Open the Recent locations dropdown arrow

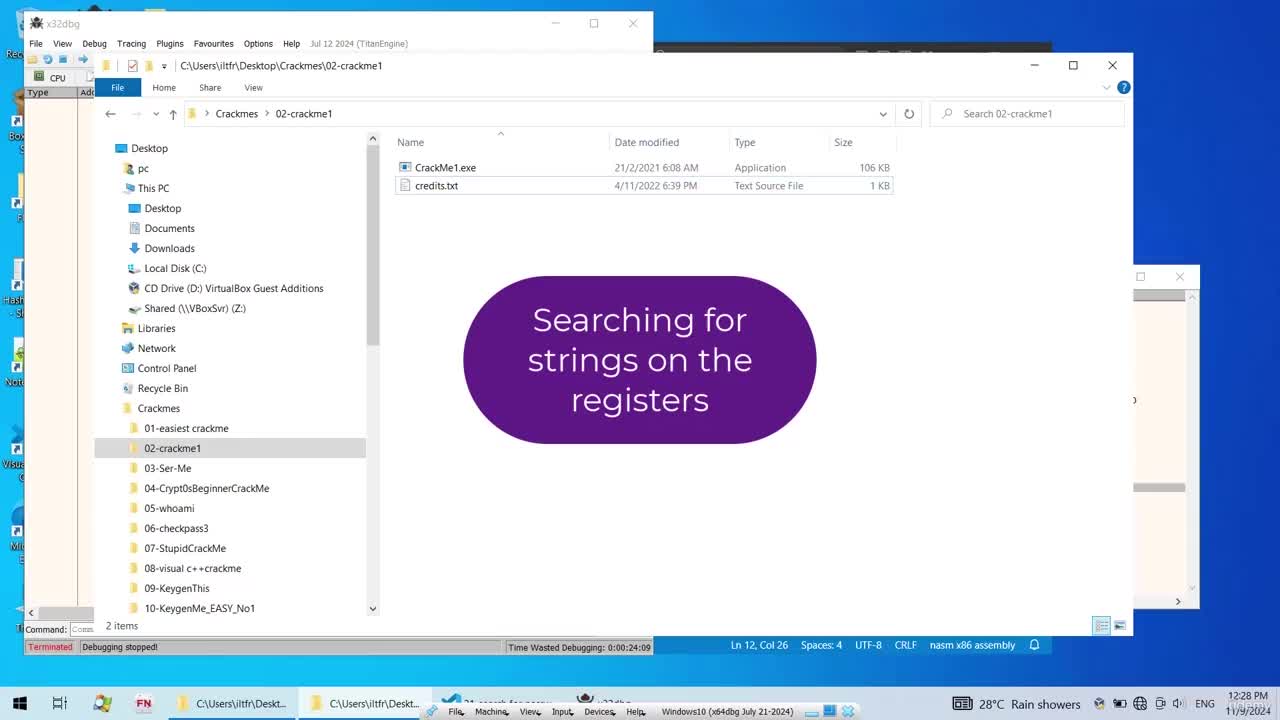pyautogui.click(x=155, y=114)
